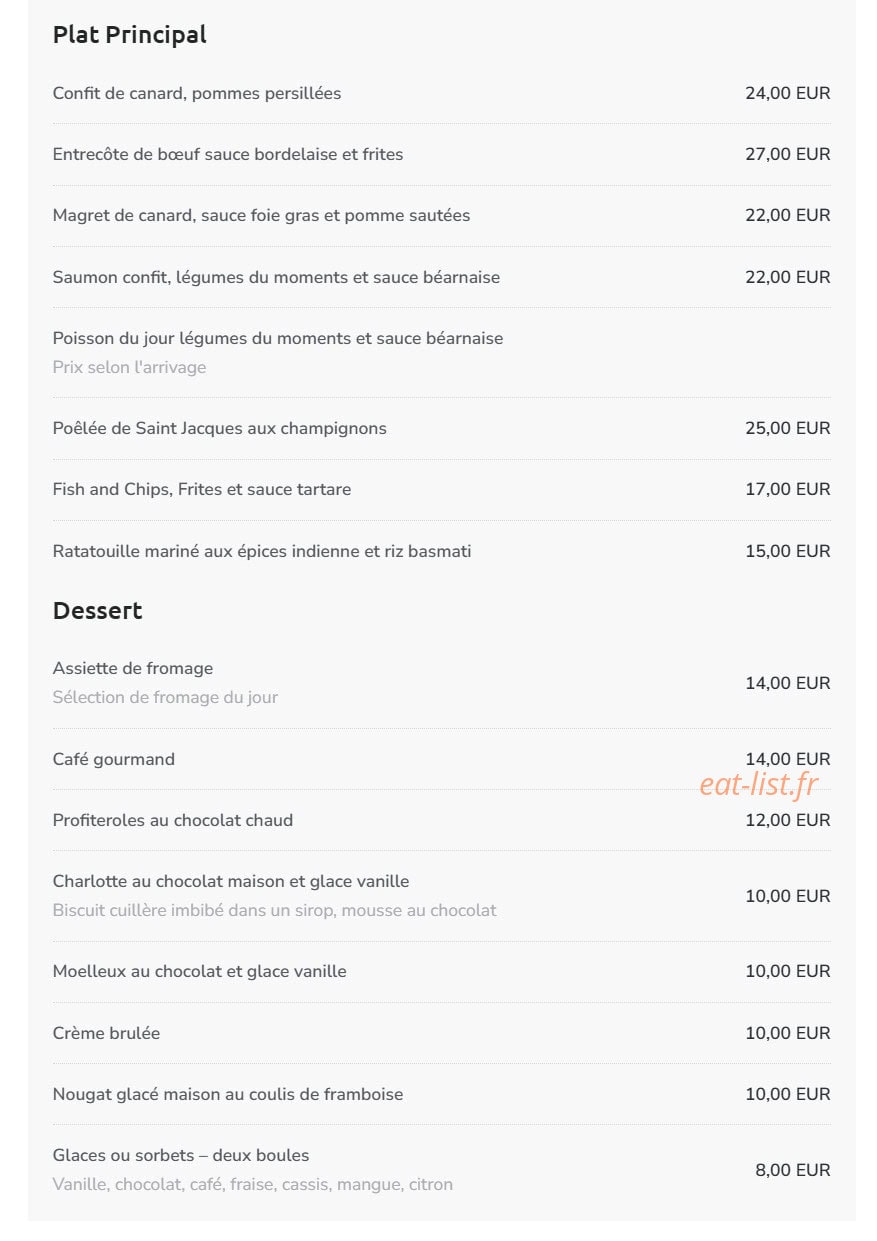Select the Dessert section heading
The image size is (877, 1241).
tap(97, 611)
